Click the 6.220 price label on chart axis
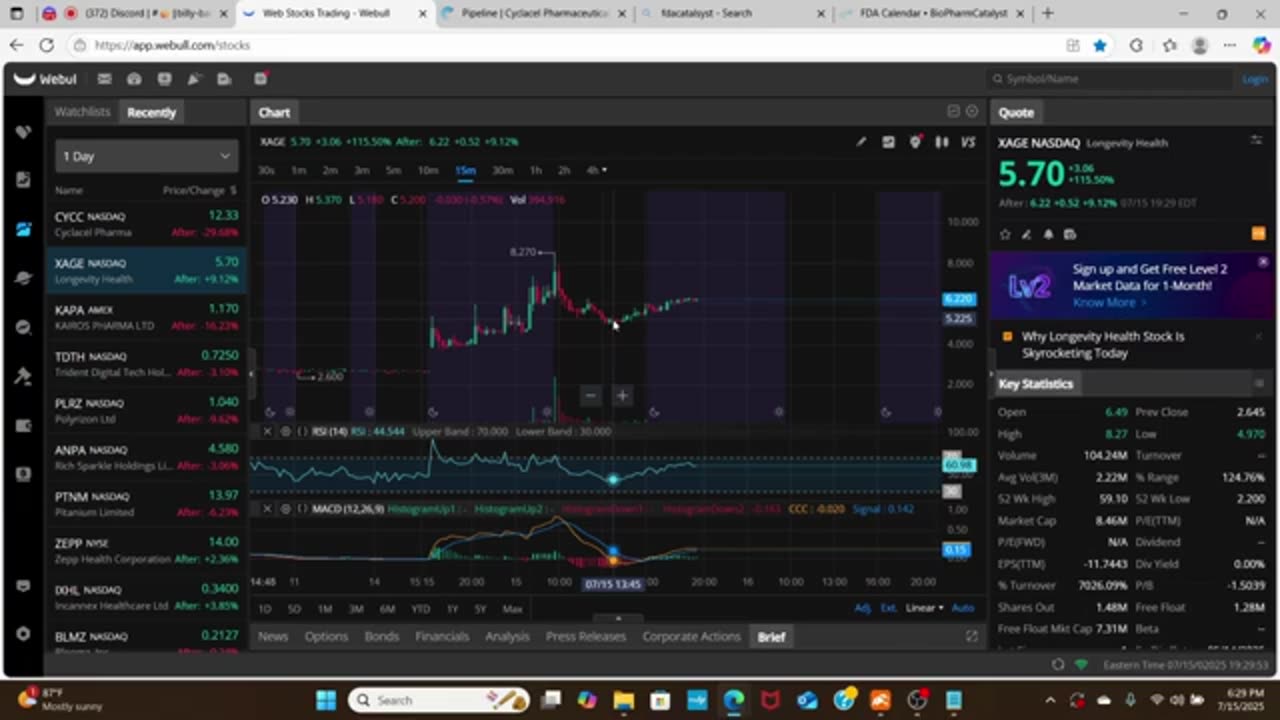 pyautogui.click(x=958, y=299)
